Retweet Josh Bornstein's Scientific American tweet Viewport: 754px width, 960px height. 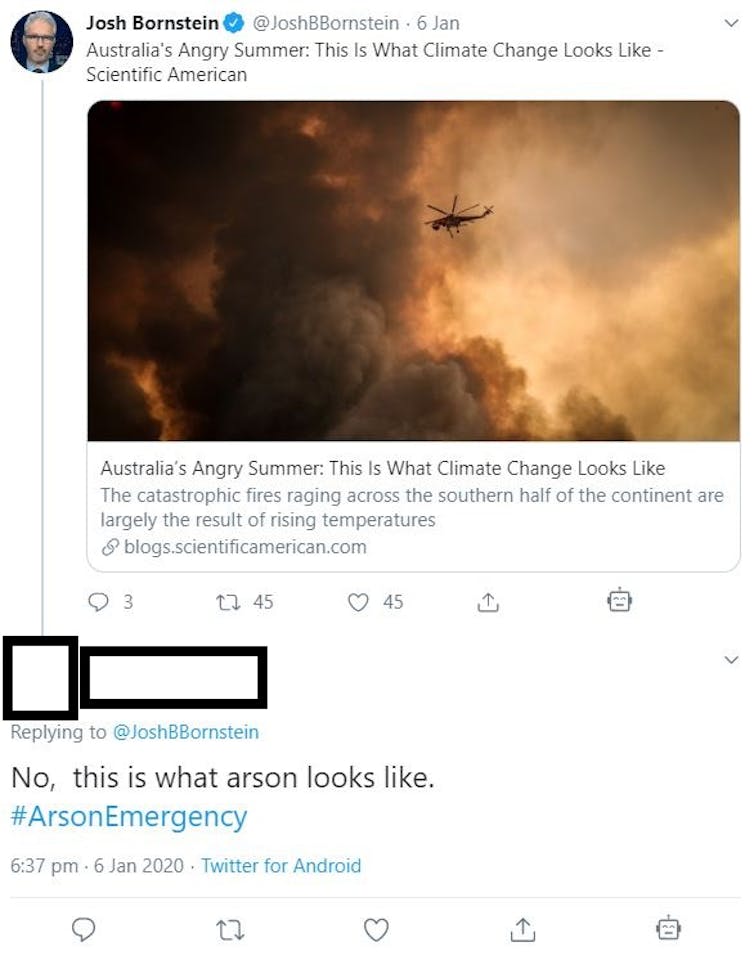227,601
